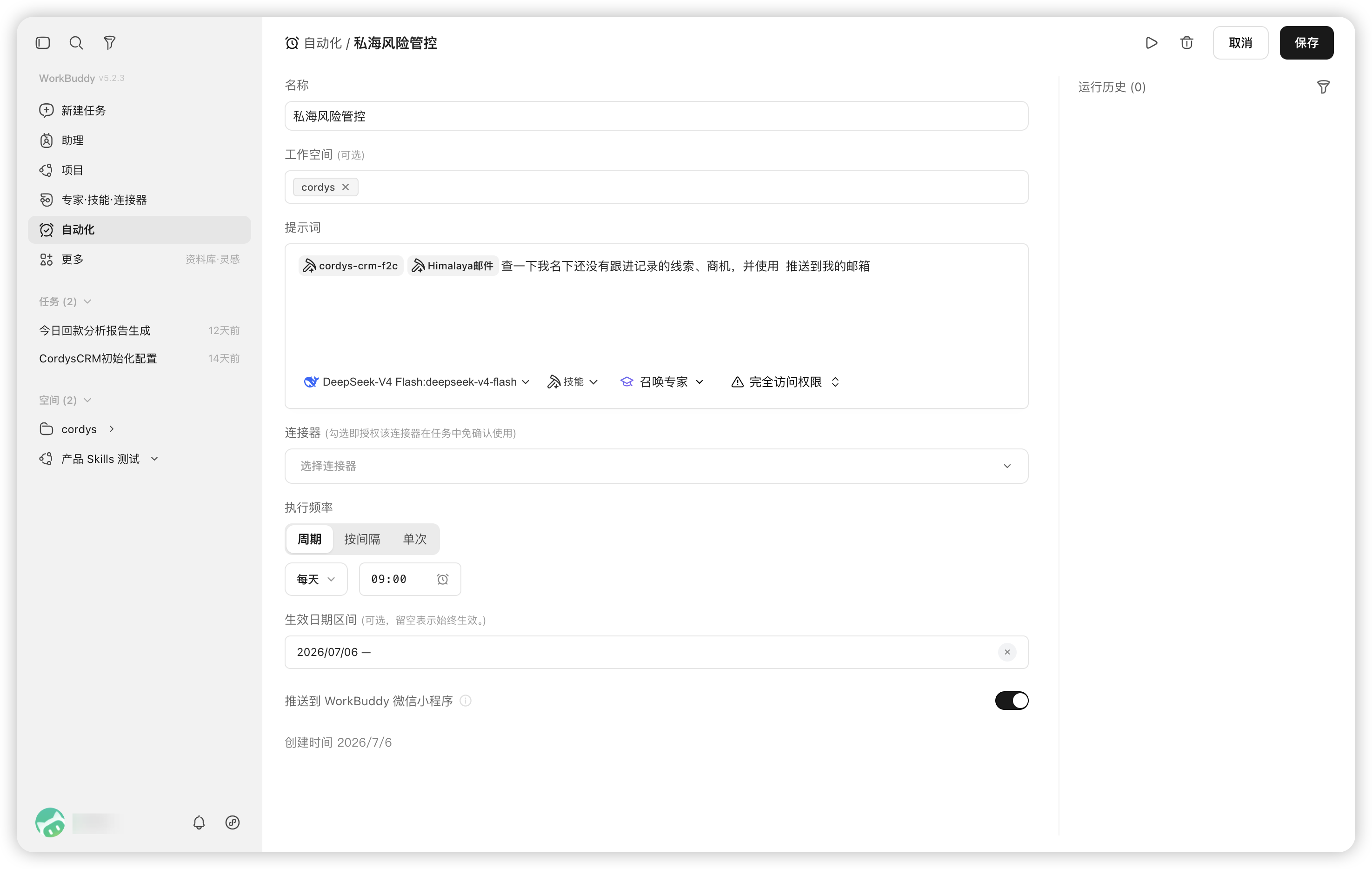Open notifications bell icon

coord(199,822)
